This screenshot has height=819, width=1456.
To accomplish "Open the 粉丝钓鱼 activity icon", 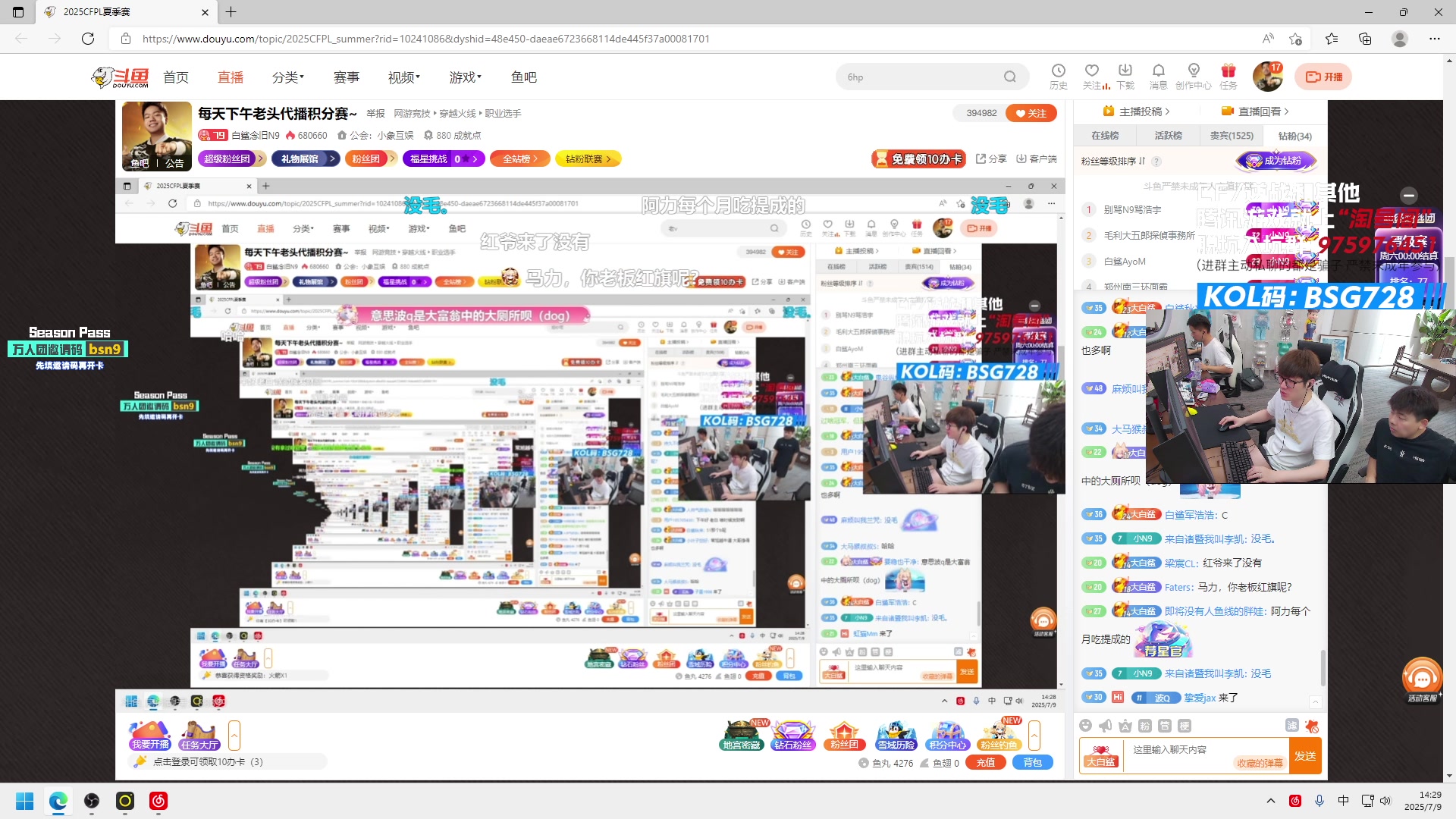I will [x=999, y=736].
